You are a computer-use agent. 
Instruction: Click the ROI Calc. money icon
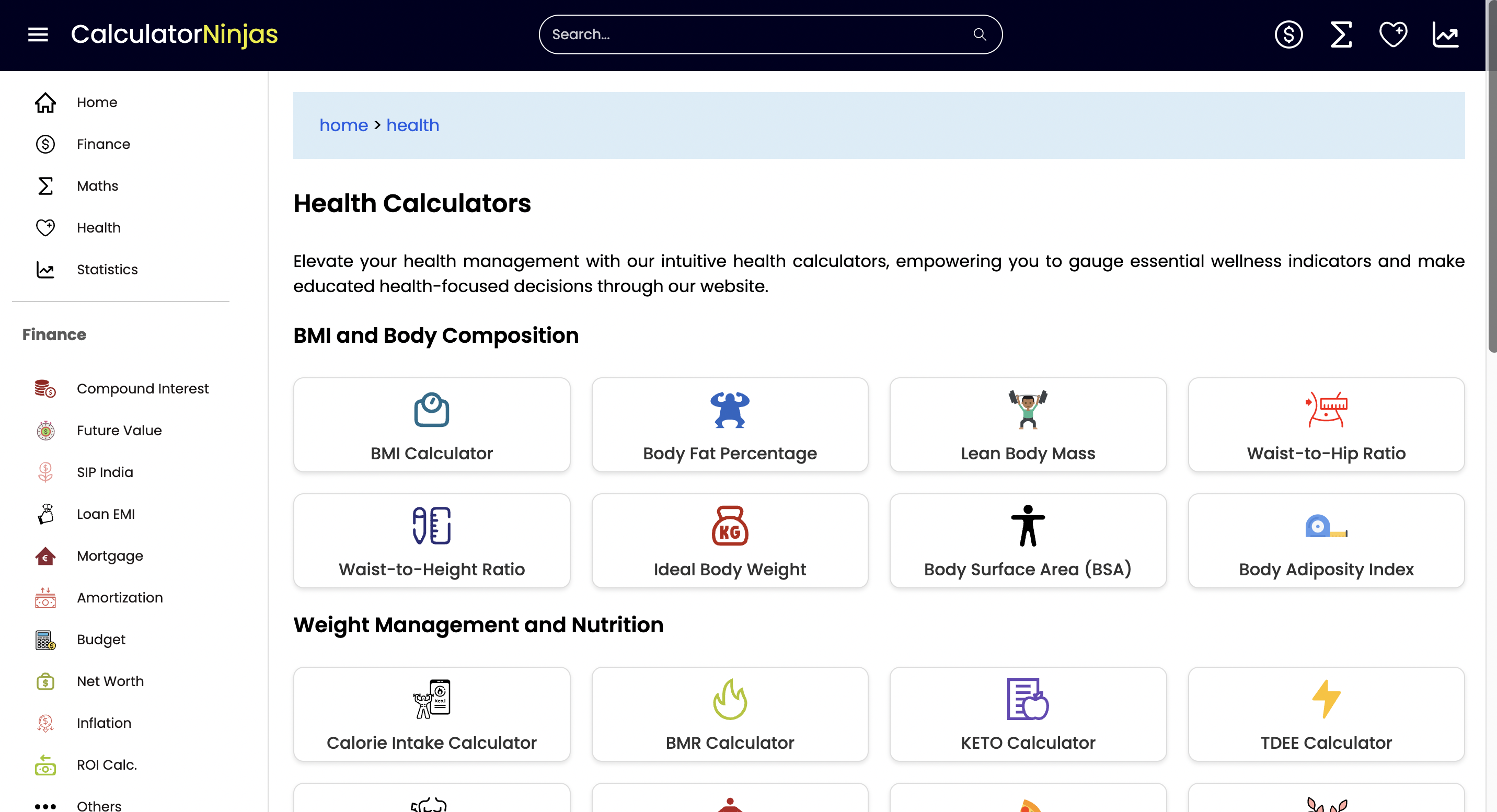[45, 765]
